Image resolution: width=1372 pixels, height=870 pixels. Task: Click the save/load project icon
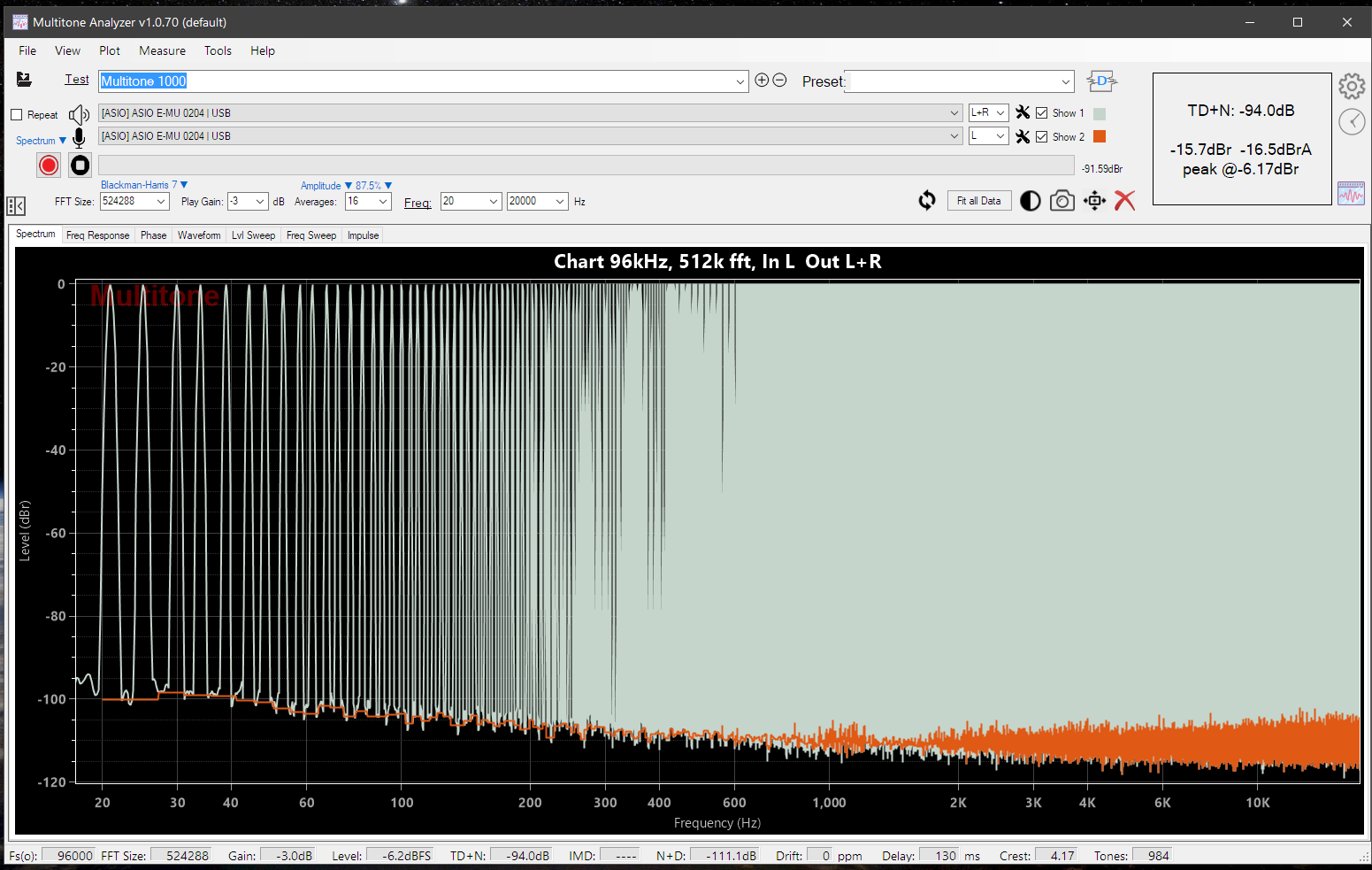[x=24, y=80]
